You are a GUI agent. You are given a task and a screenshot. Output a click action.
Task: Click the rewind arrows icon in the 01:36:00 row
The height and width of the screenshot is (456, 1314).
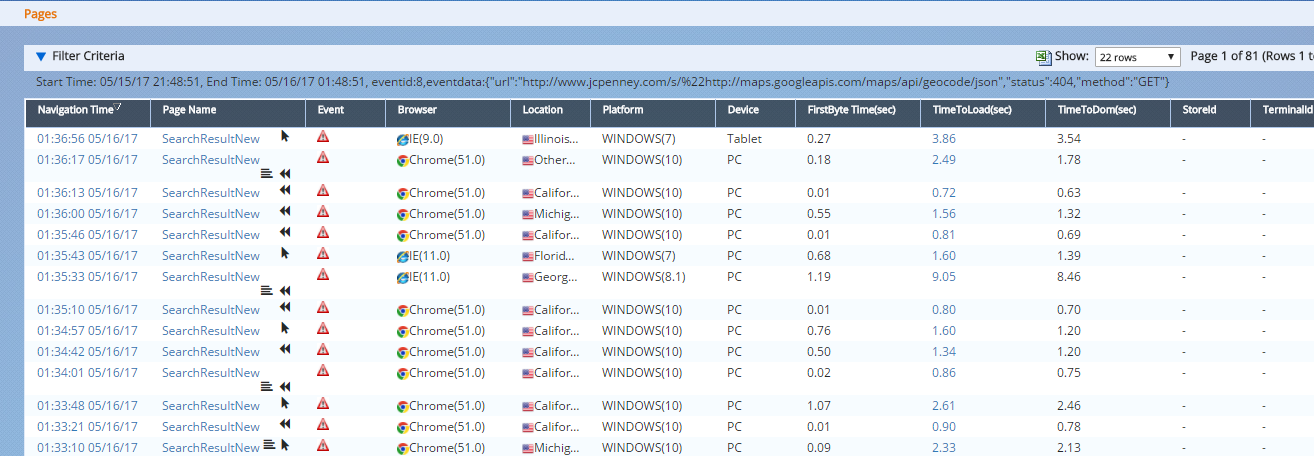point(284,211)
